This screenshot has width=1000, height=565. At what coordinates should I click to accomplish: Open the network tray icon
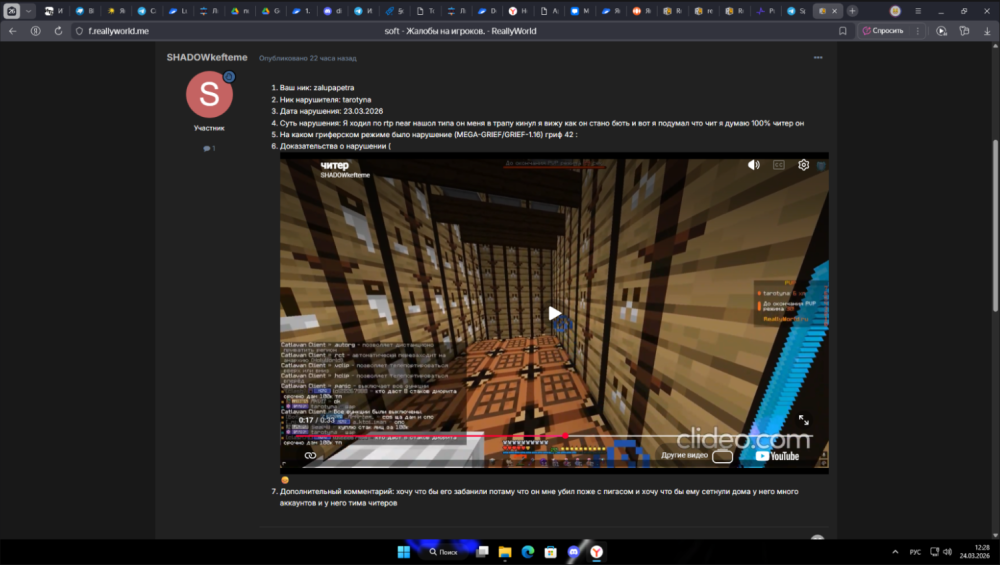[x=934, y=552]
